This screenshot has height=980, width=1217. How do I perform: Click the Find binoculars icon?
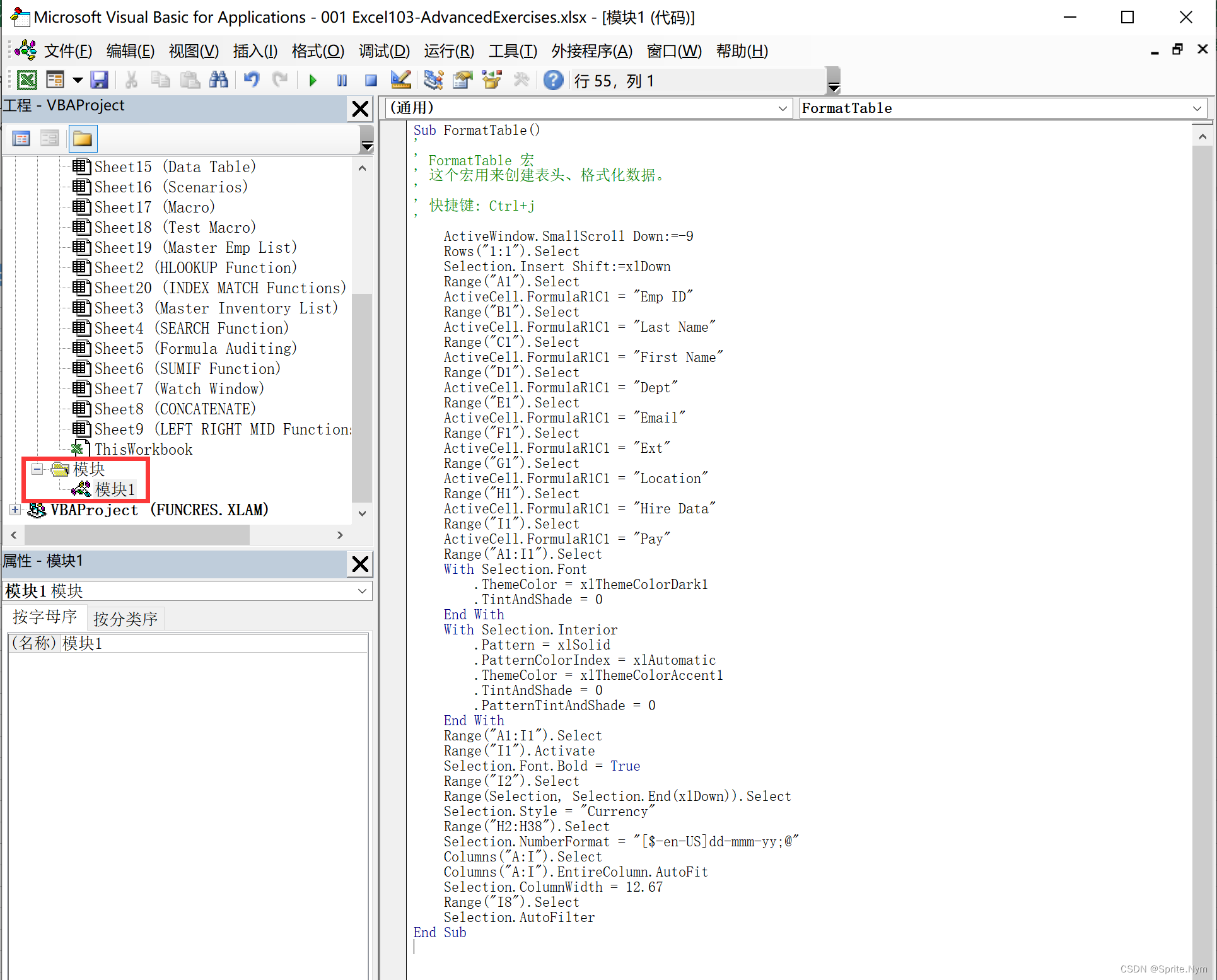[218, 80]
